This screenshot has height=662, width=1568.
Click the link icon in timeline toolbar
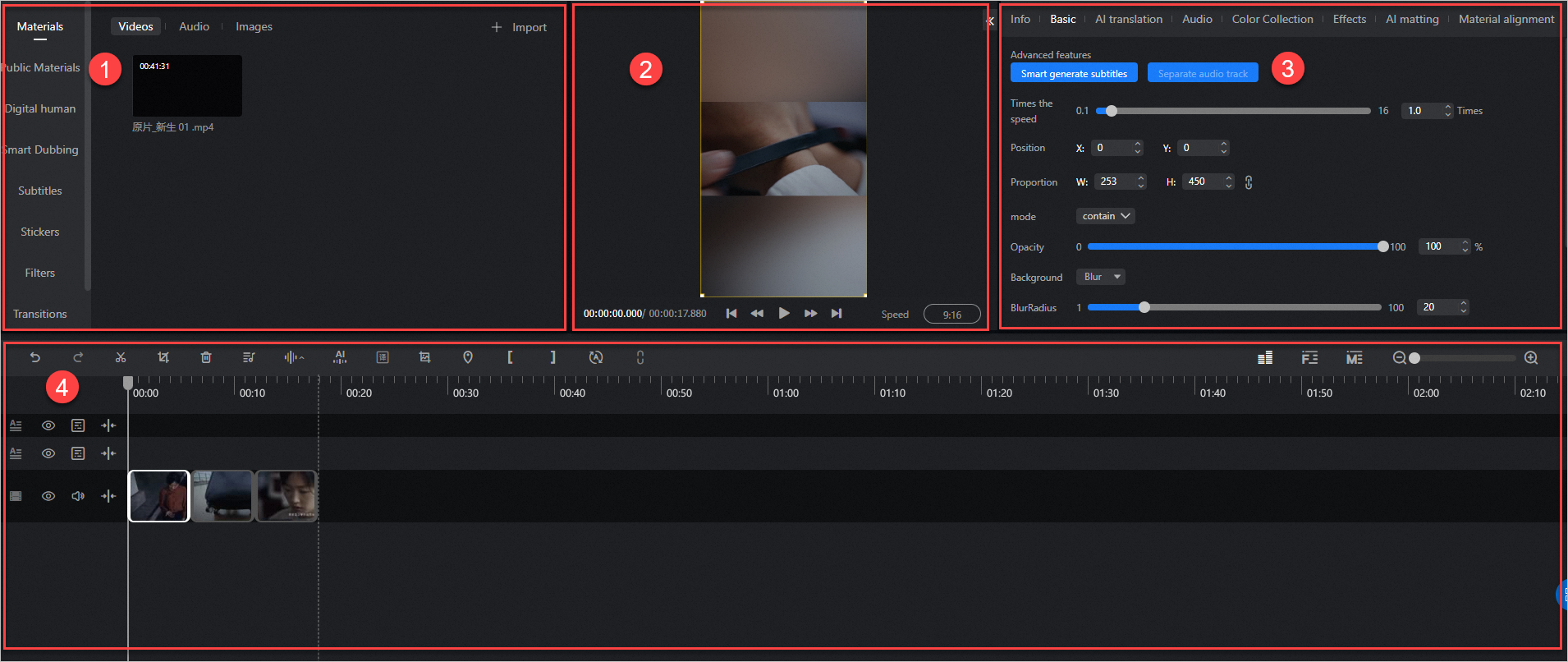640,357
